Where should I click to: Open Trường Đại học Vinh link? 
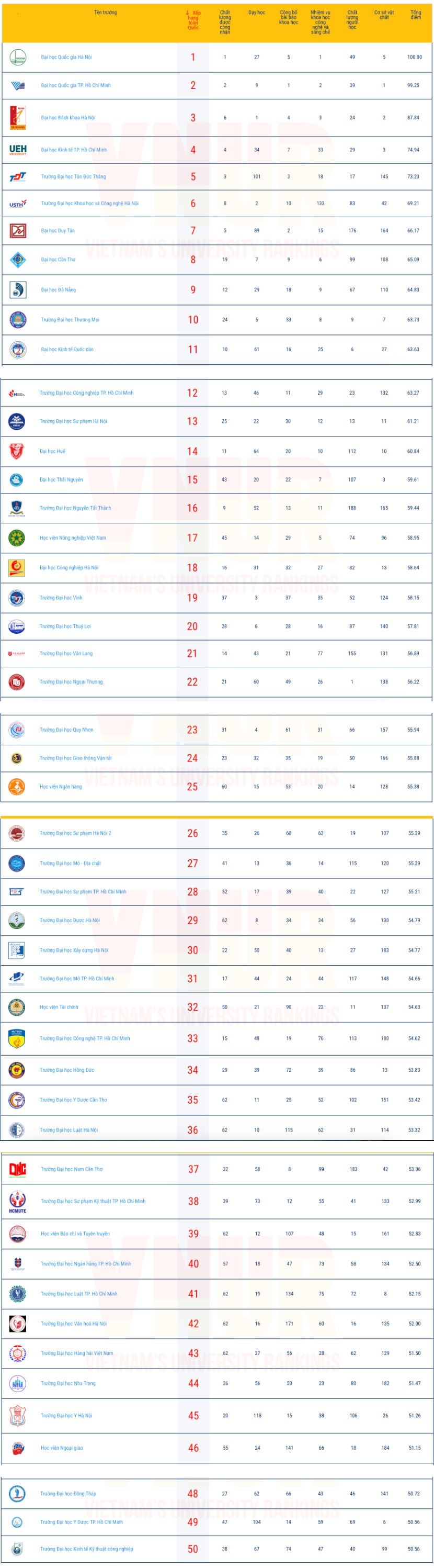pyautogui.click(x=61, y=598)
